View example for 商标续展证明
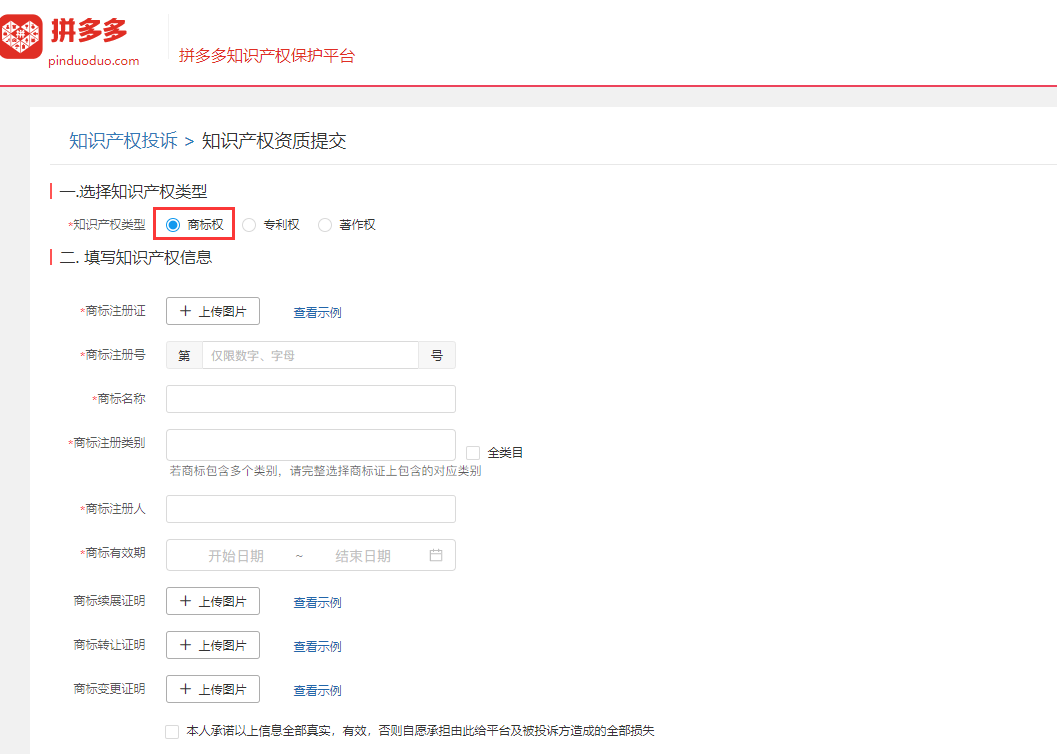1057x754 pixels. click(x=317, y=603)
